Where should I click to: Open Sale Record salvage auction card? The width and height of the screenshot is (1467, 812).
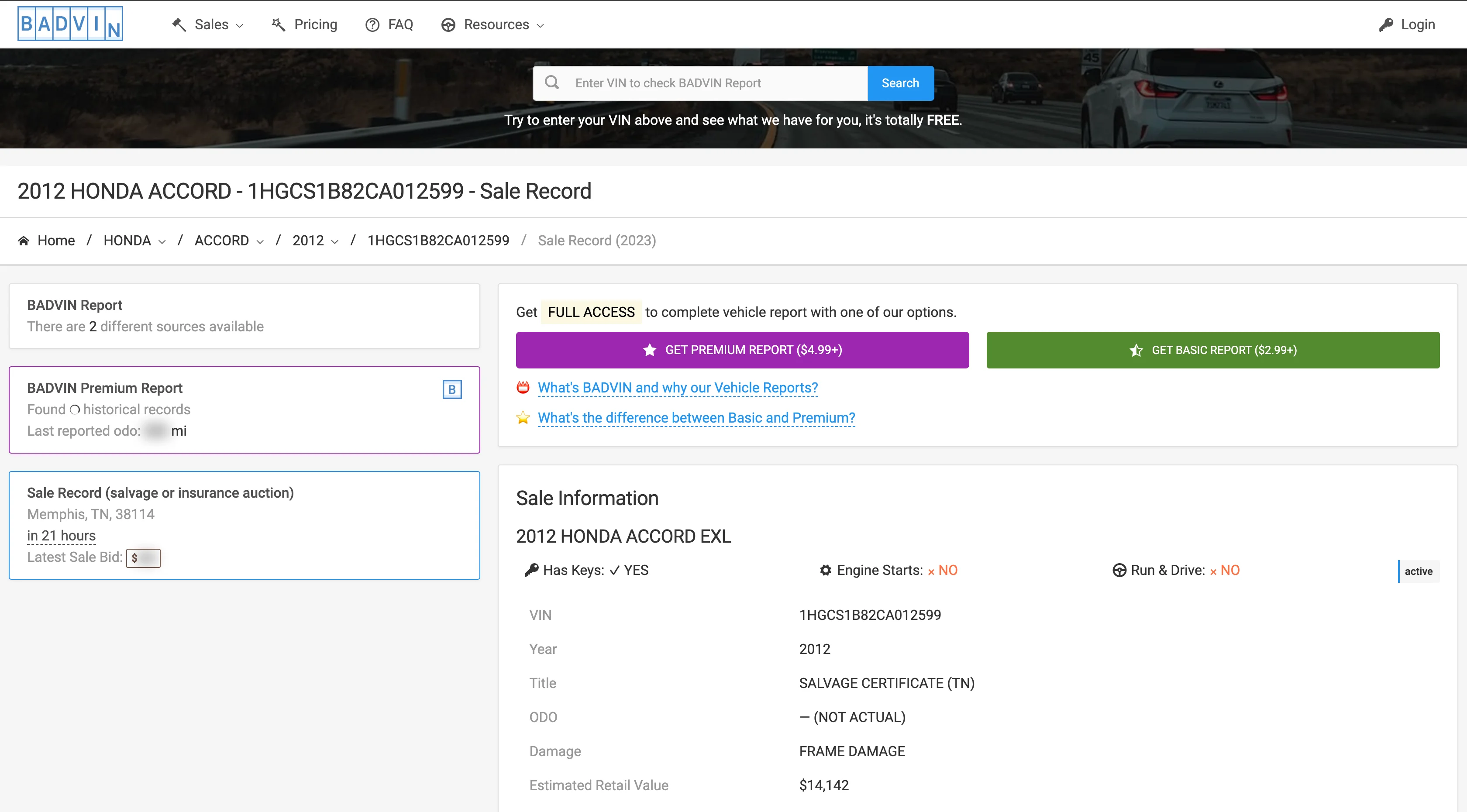click(x=244, y=524)
